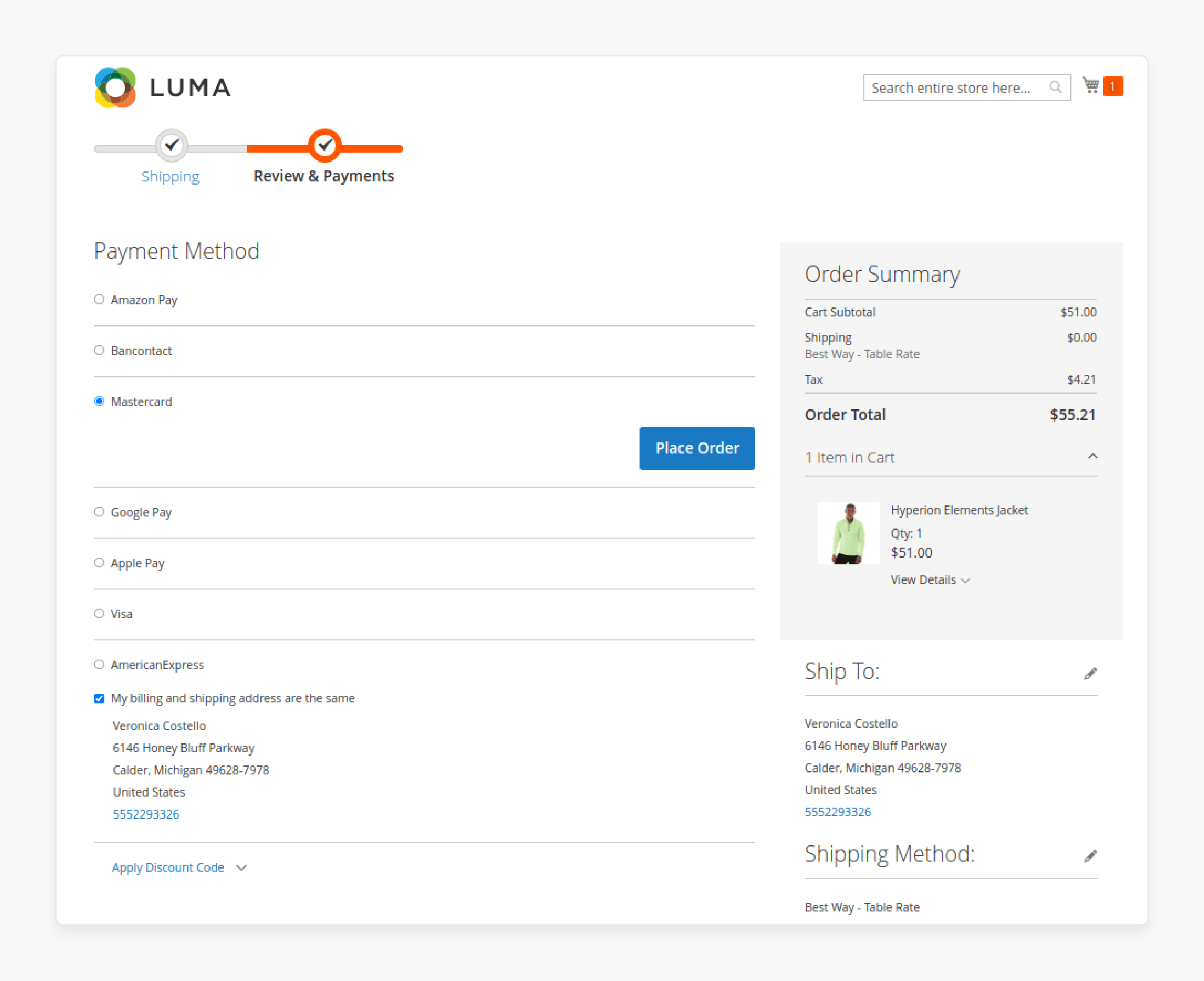The height and width of the screenshot is (981, 1204).
Task: Click the Place Order button
Action: (697, 448)
